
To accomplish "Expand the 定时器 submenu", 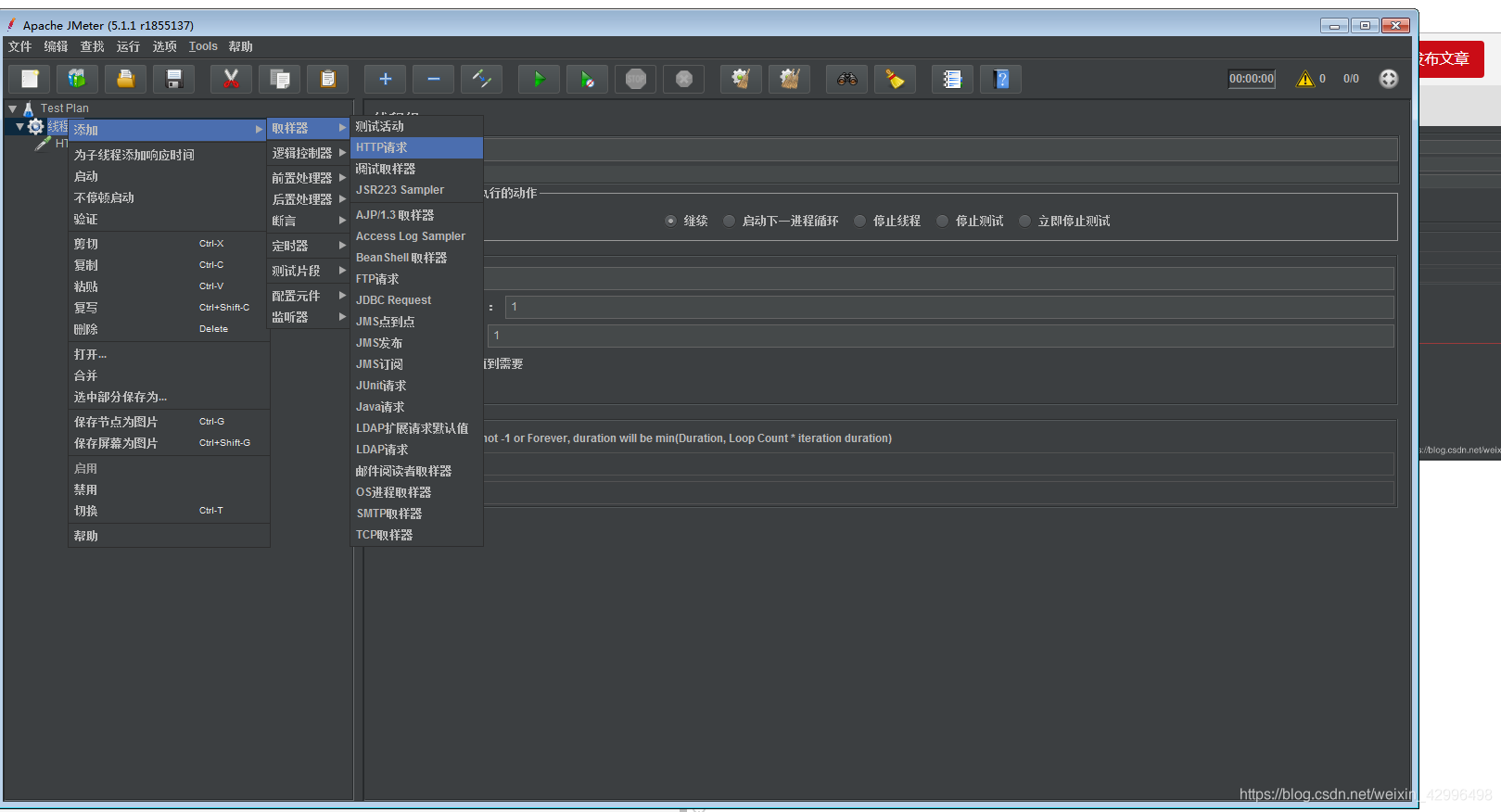I will 309,246.
